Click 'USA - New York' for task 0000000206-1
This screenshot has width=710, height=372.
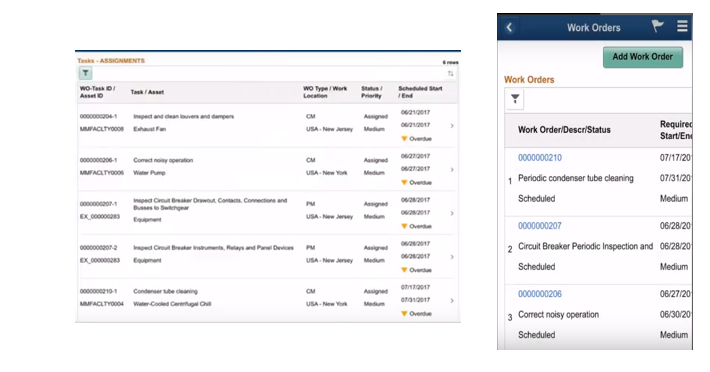(x=326, y=173)
